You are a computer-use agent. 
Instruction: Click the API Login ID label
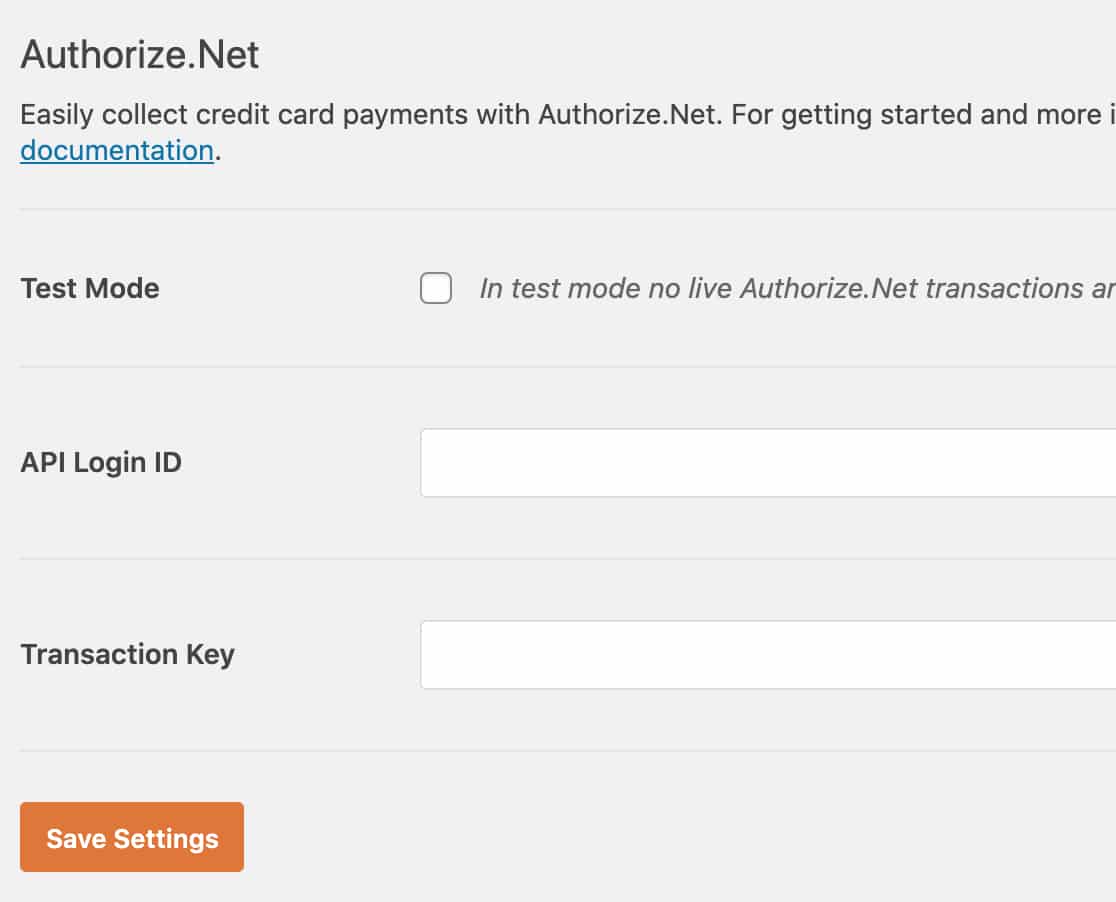pos(100,462)
